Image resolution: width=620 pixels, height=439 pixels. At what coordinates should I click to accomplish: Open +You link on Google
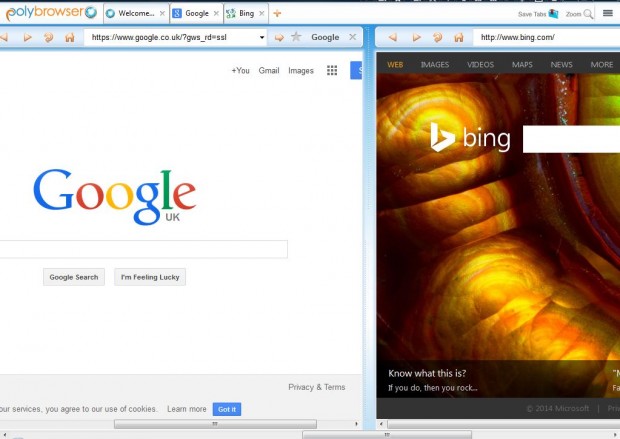click(240, 70)
